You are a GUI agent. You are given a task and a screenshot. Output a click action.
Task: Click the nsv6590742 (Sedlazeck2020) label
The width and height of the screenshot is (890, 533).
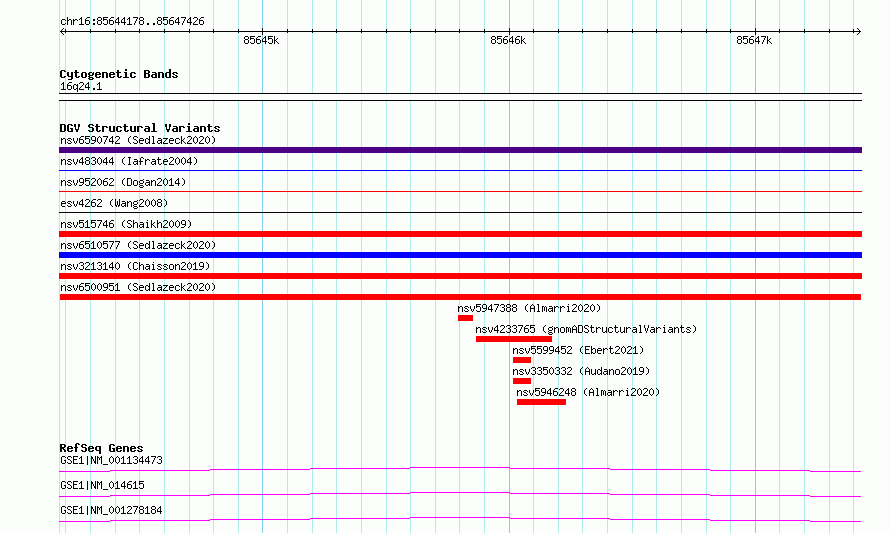point(138,140)
